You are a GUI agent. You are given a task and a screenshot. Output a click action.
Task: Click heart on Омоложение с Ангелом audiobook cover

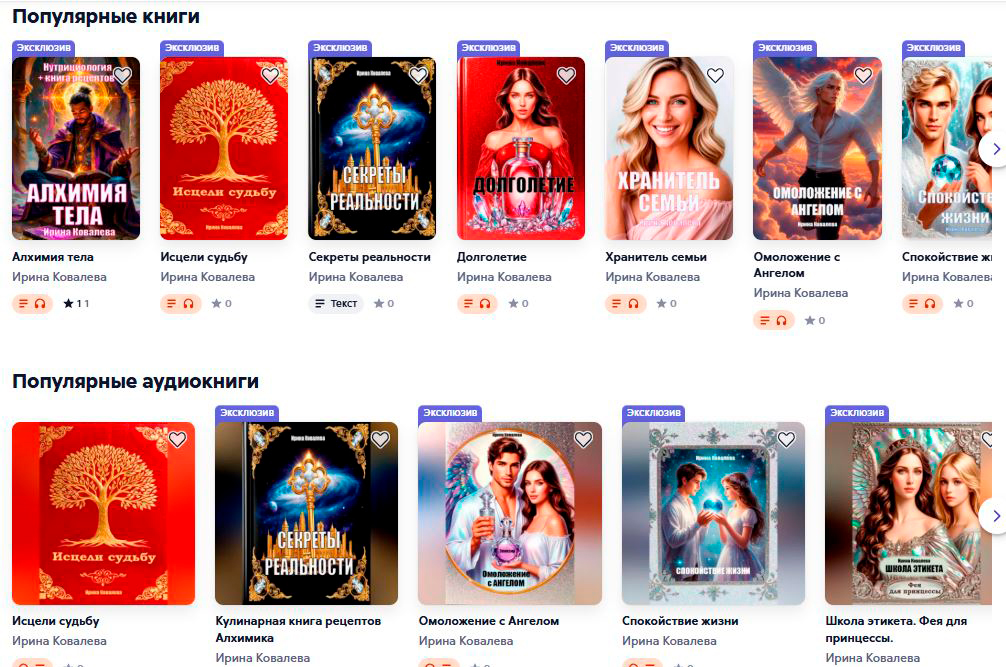(583, 439)
